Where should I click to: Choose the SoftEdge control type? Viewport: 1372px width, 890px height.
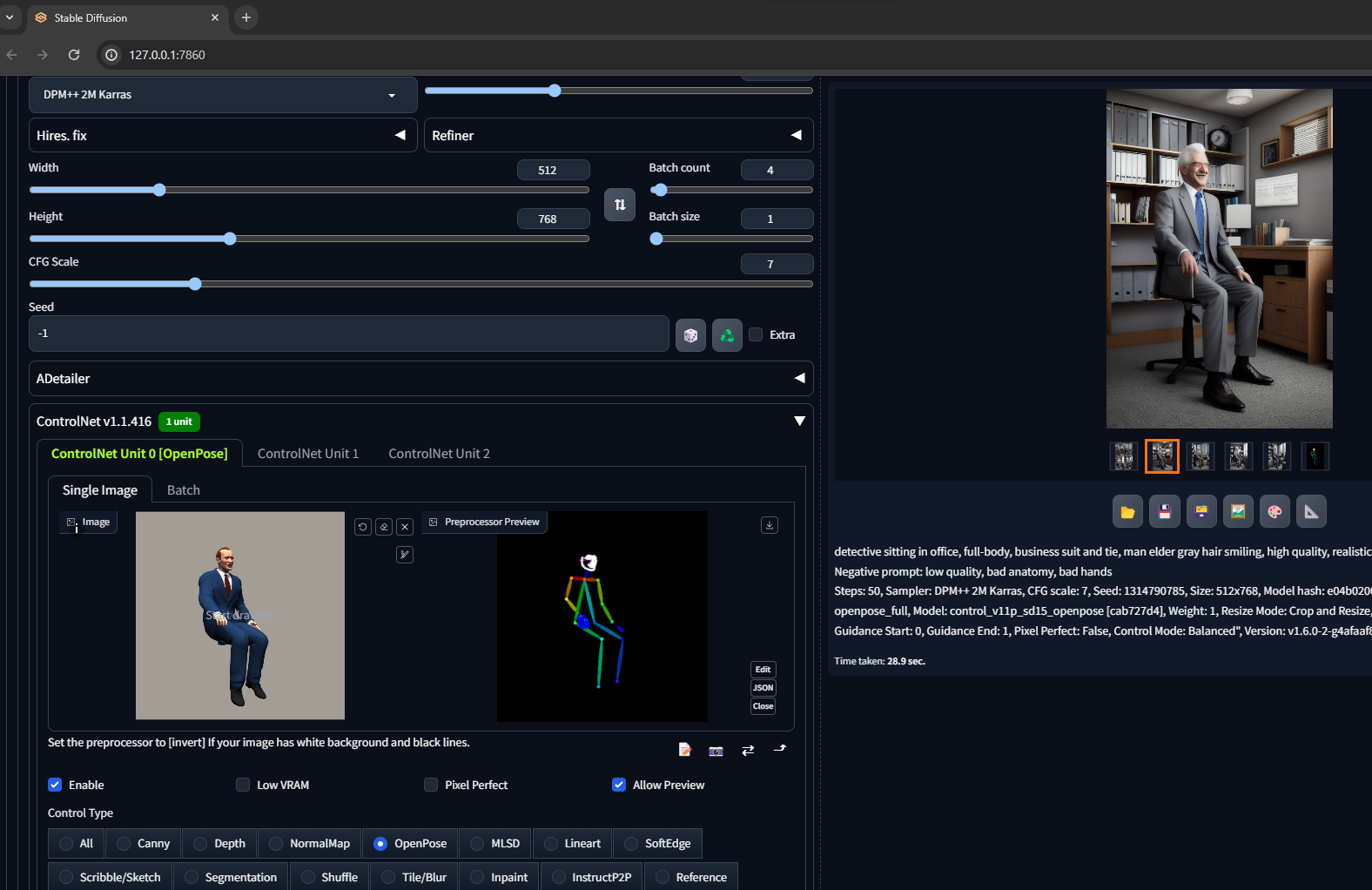(658, 844)
